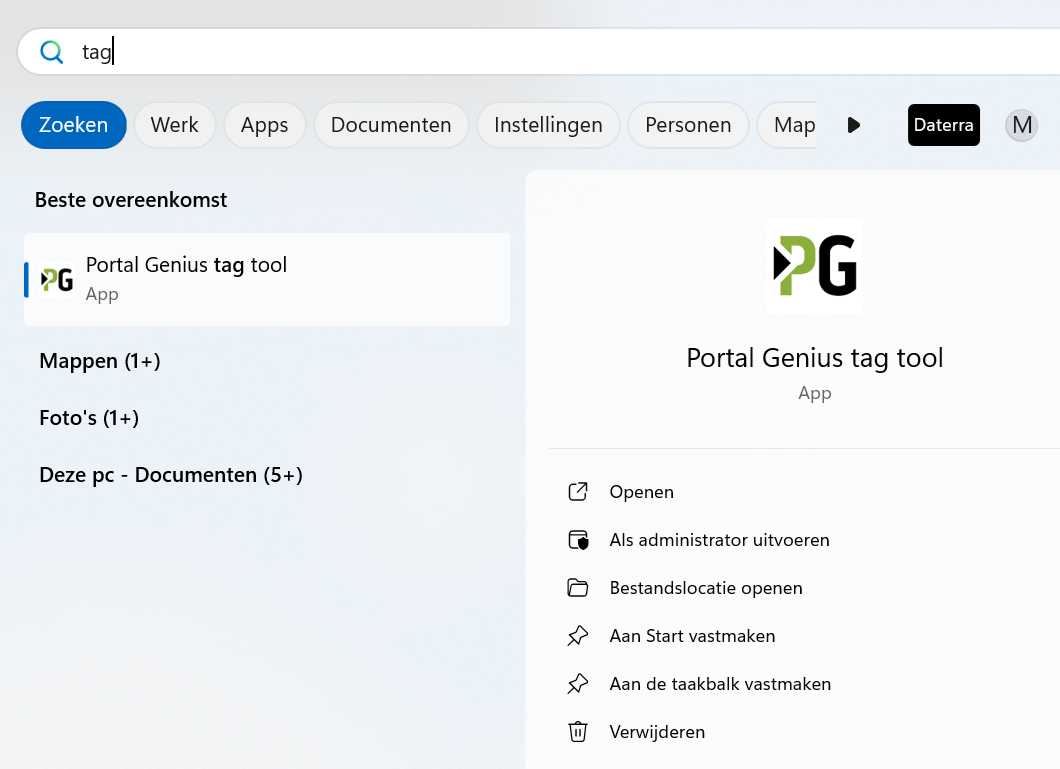Click the 'Portal Genius tag tool' title in details pane
This screenshot has height=769, width=1060.
coord(815,358)
